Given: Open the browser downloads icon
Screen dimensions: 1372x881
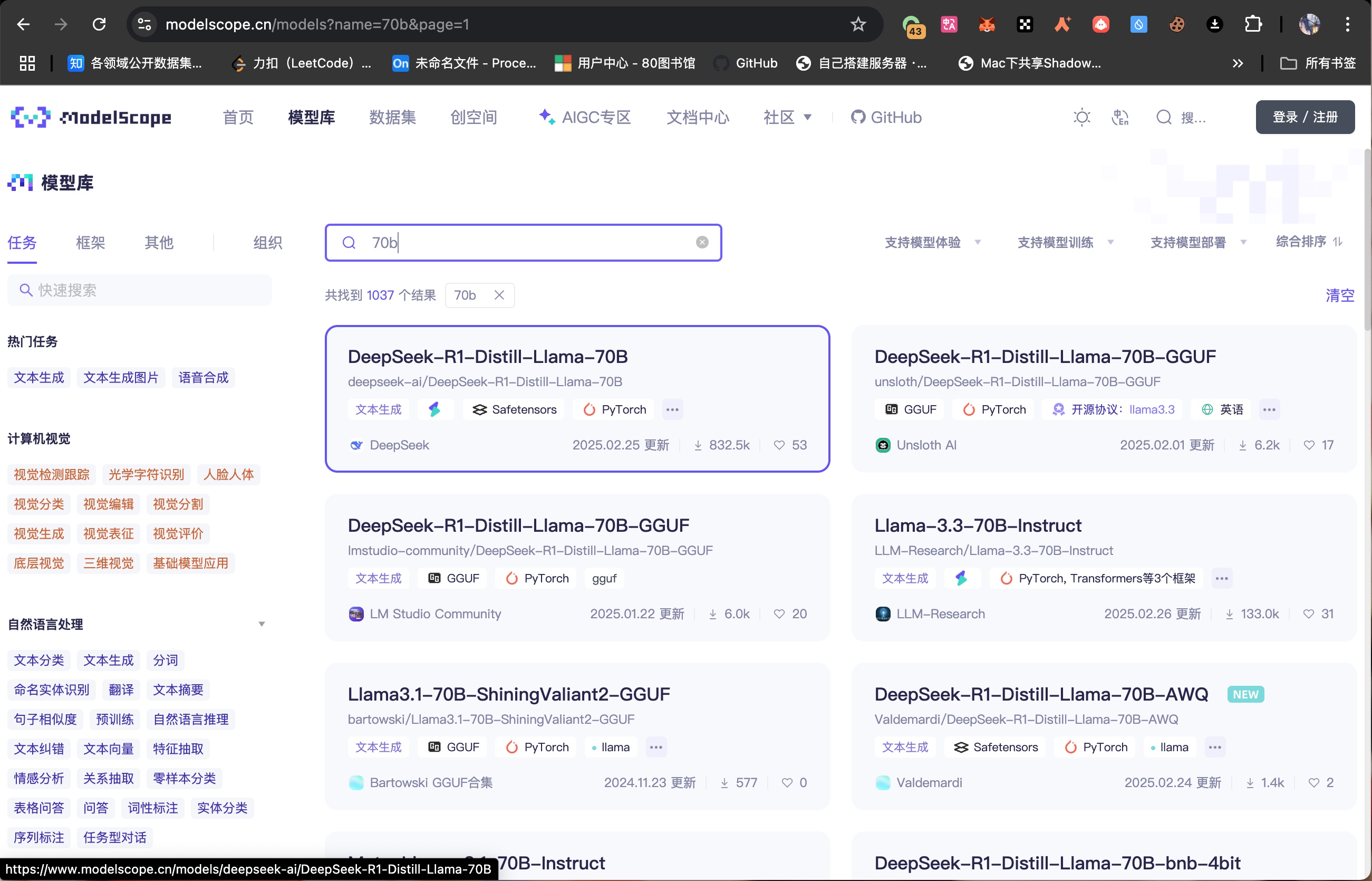Looking at the screenshot, I should (x=1215, y=25).
